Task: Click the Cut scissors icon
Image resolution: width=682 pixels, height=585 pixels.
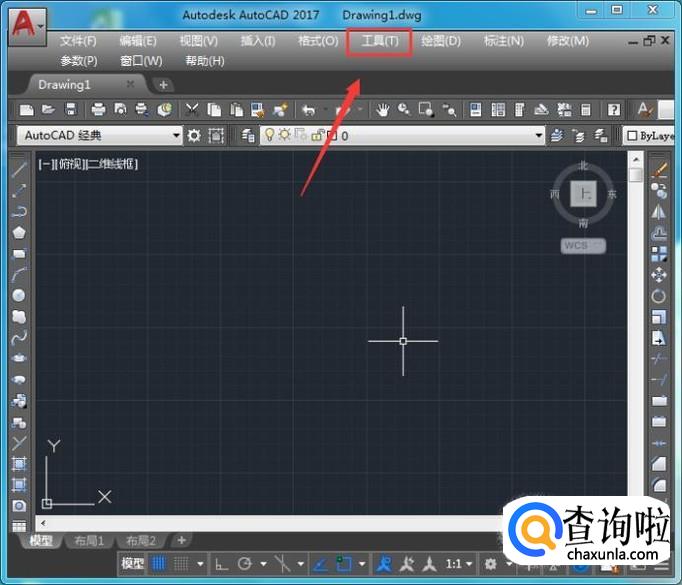Action: pyautogui.click(x=192, y=110)
